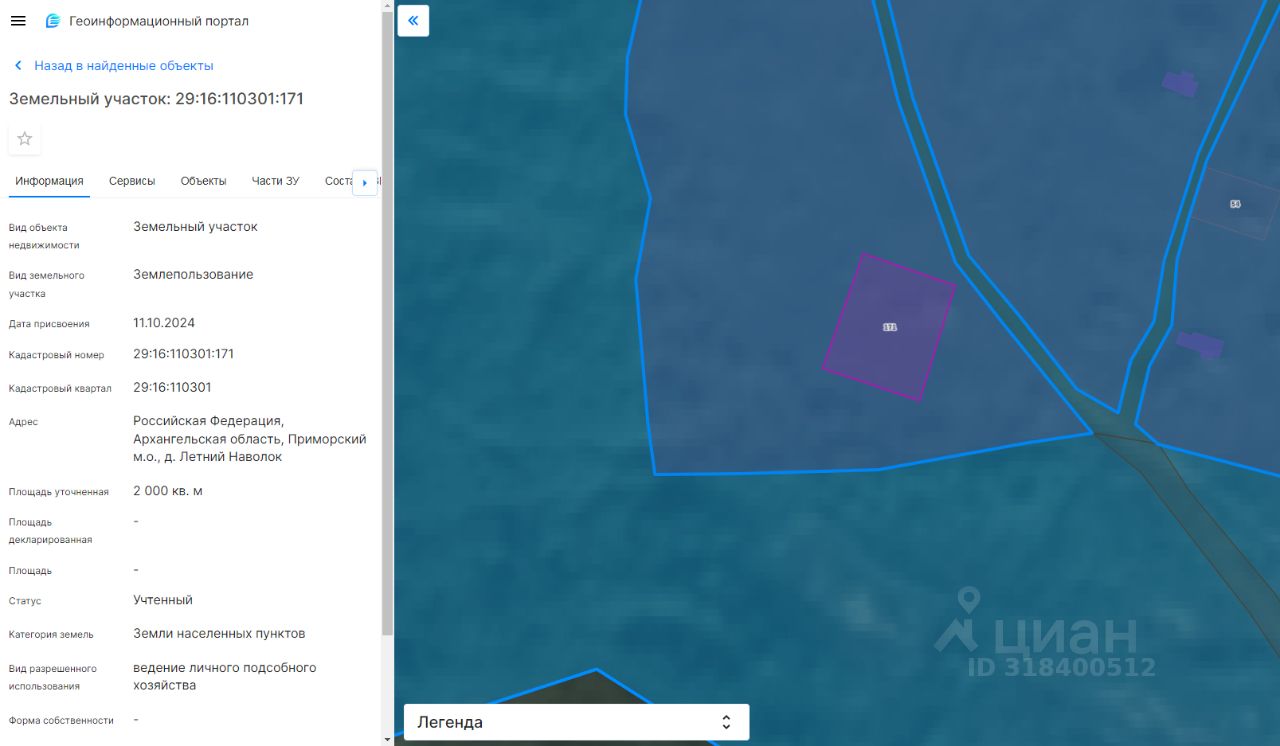The height and width of the screenshot is (746, 1280).
Task: Go back via 'Назад в найденные объекты' link
Action: (124, 66)
